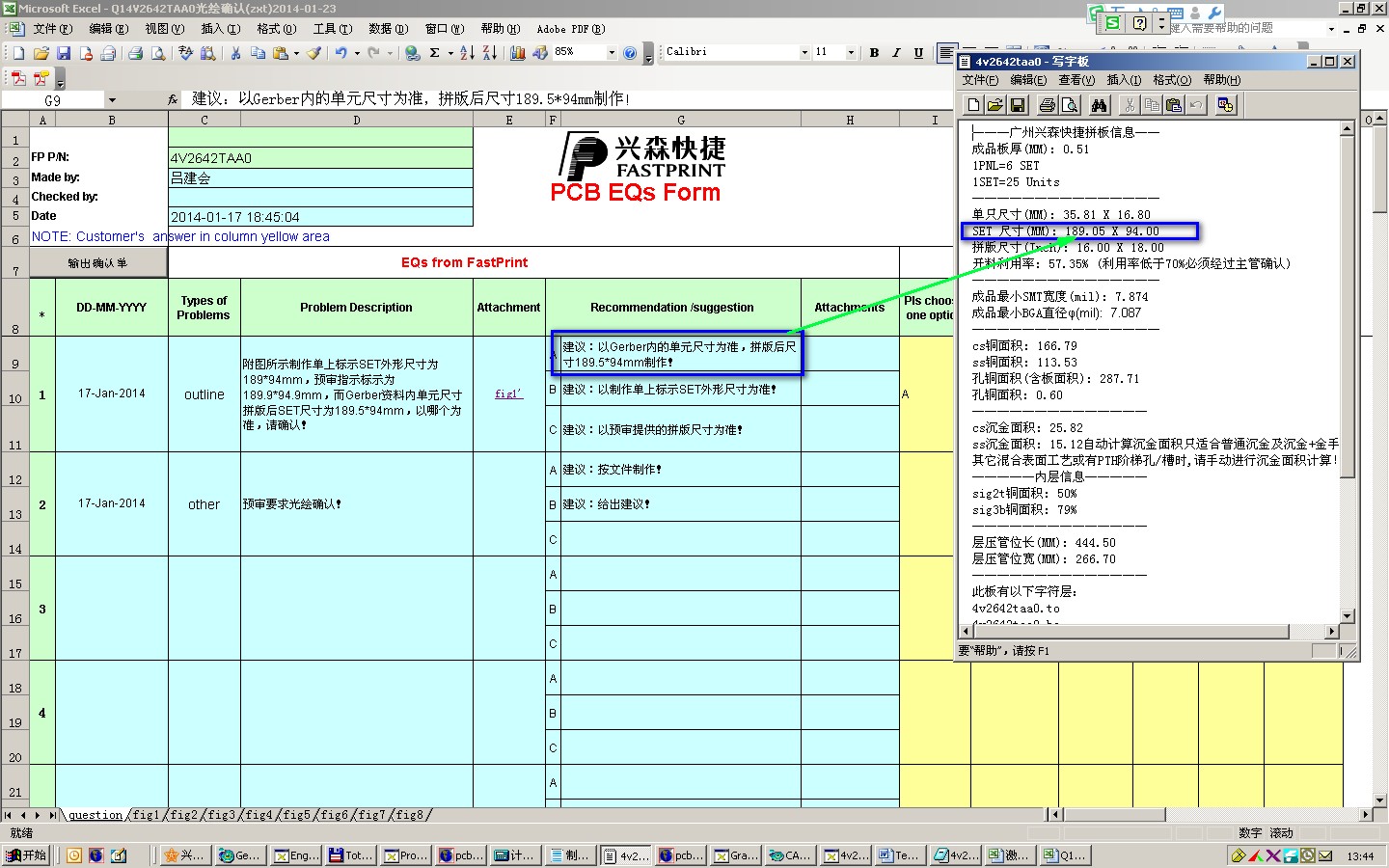Switch to the fig1 sheet tab
The width and height of the screenshot is (1389, 868).
pos(147,815)
